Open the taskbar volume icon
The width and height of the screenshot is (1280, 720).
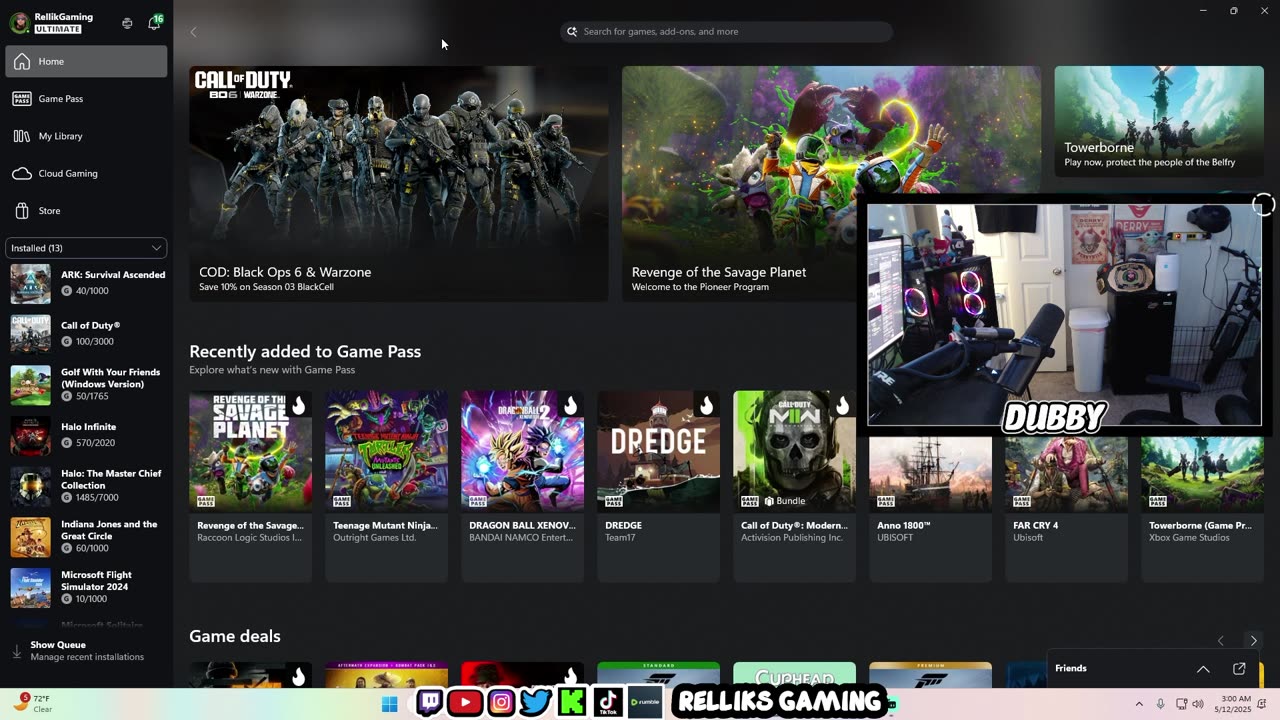click(1198, 704)
